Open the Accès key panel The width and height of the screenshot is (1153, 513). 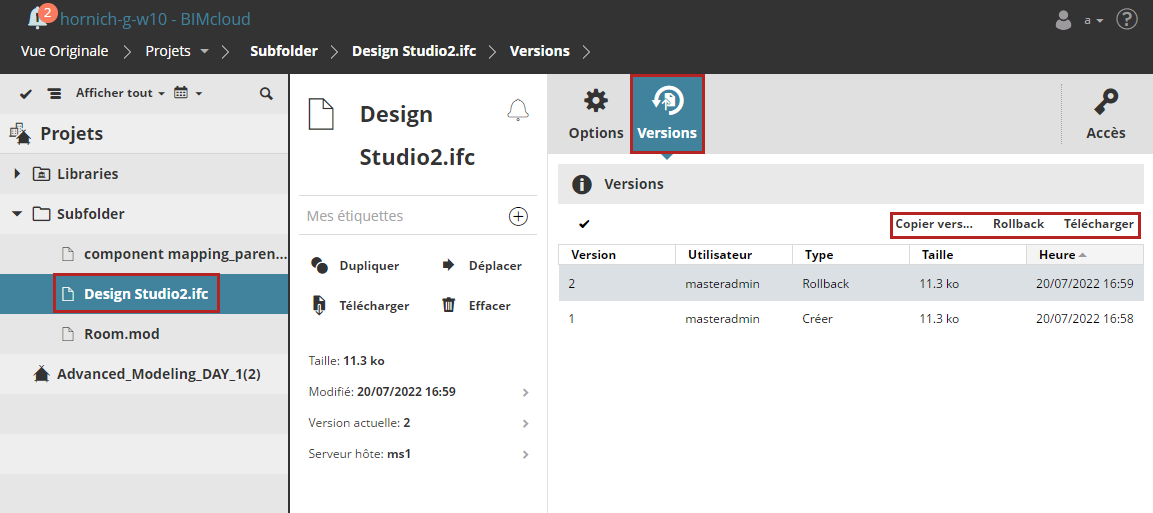tap(1105, 115)
